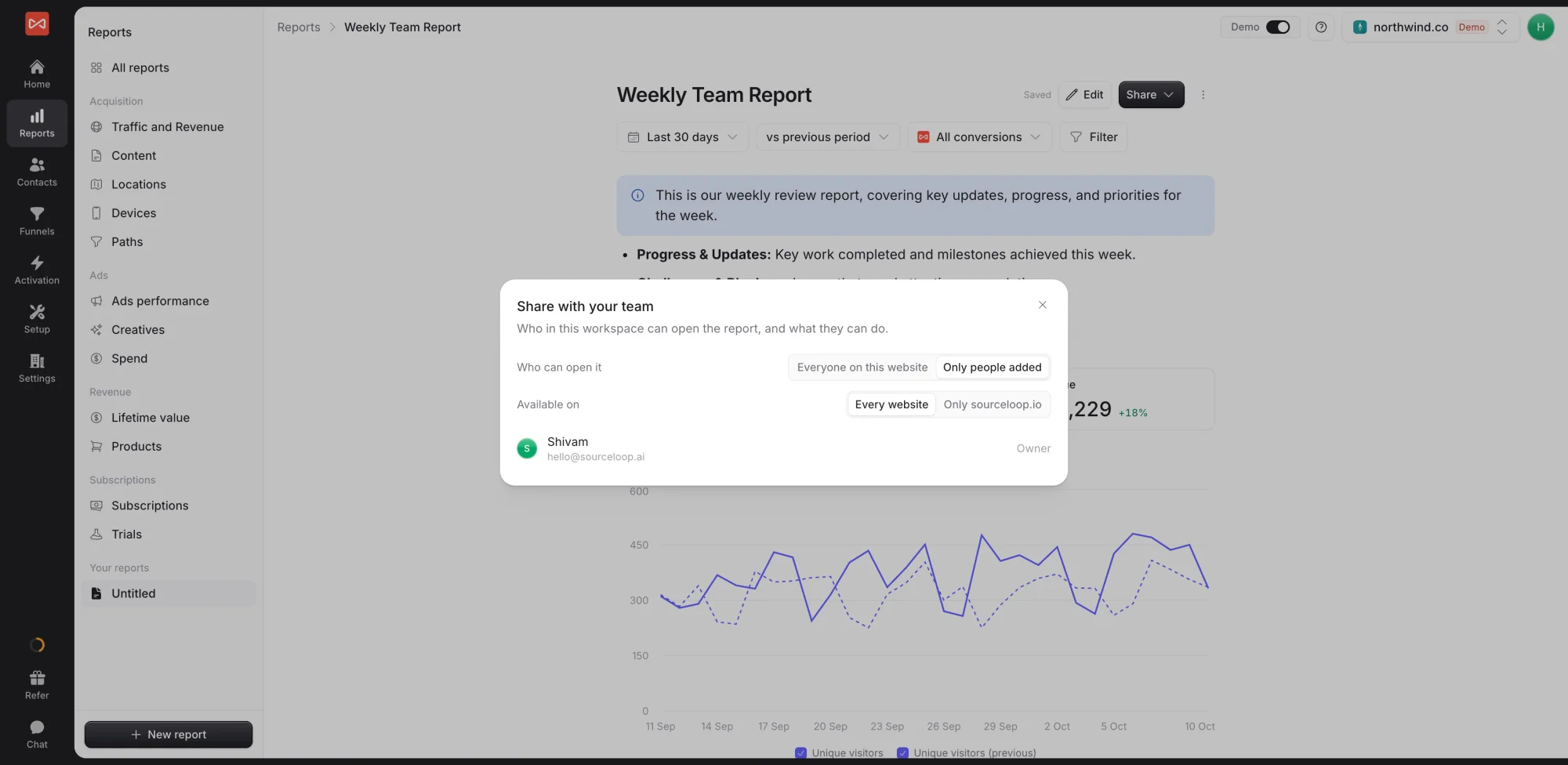Open Reports in the left rail
1568x765 pixels.
[x=37, y=123]
